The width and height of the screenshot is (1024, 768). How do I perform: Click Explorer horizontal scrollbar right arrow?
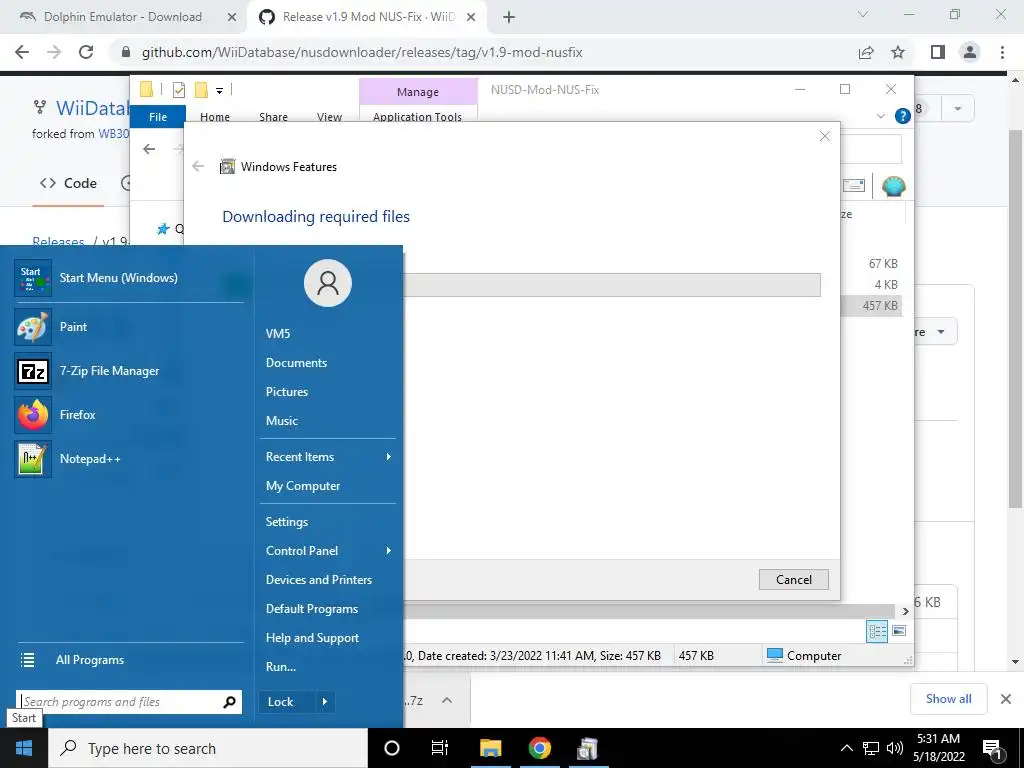tap(905, 611)
